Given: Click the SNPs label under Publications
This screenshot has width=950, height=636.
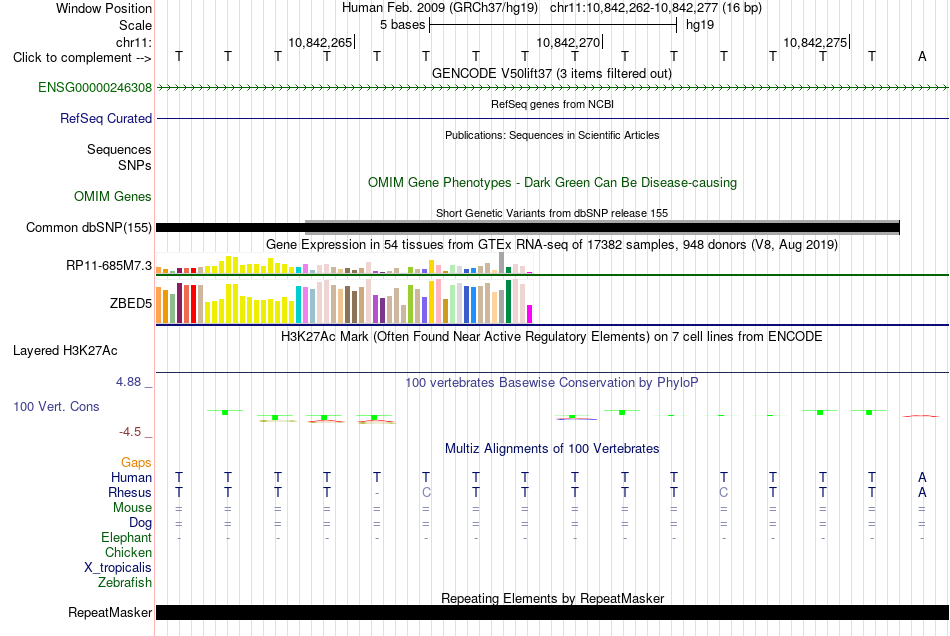Looking at the screenshot, I should pos(135,165).
